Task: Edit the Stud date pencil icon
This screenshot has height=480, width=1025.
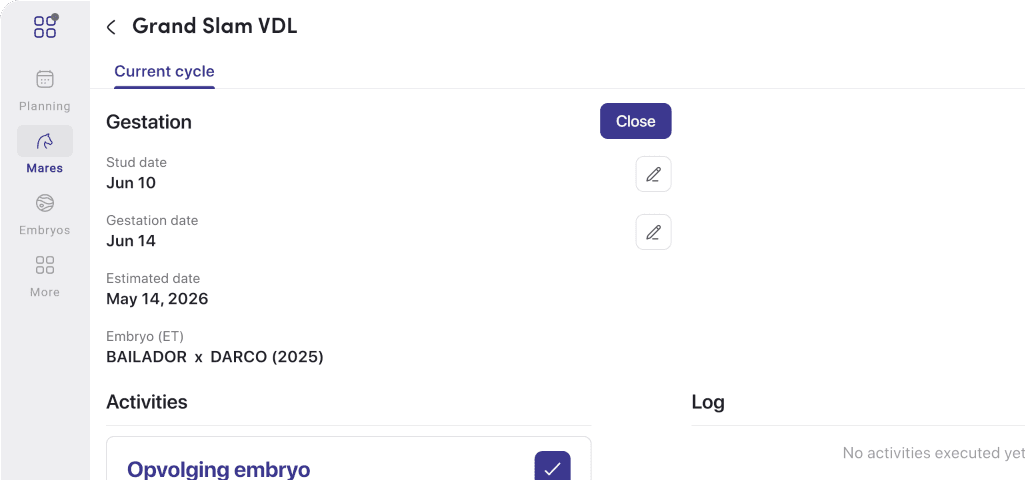Action: (x=653, y=174)
